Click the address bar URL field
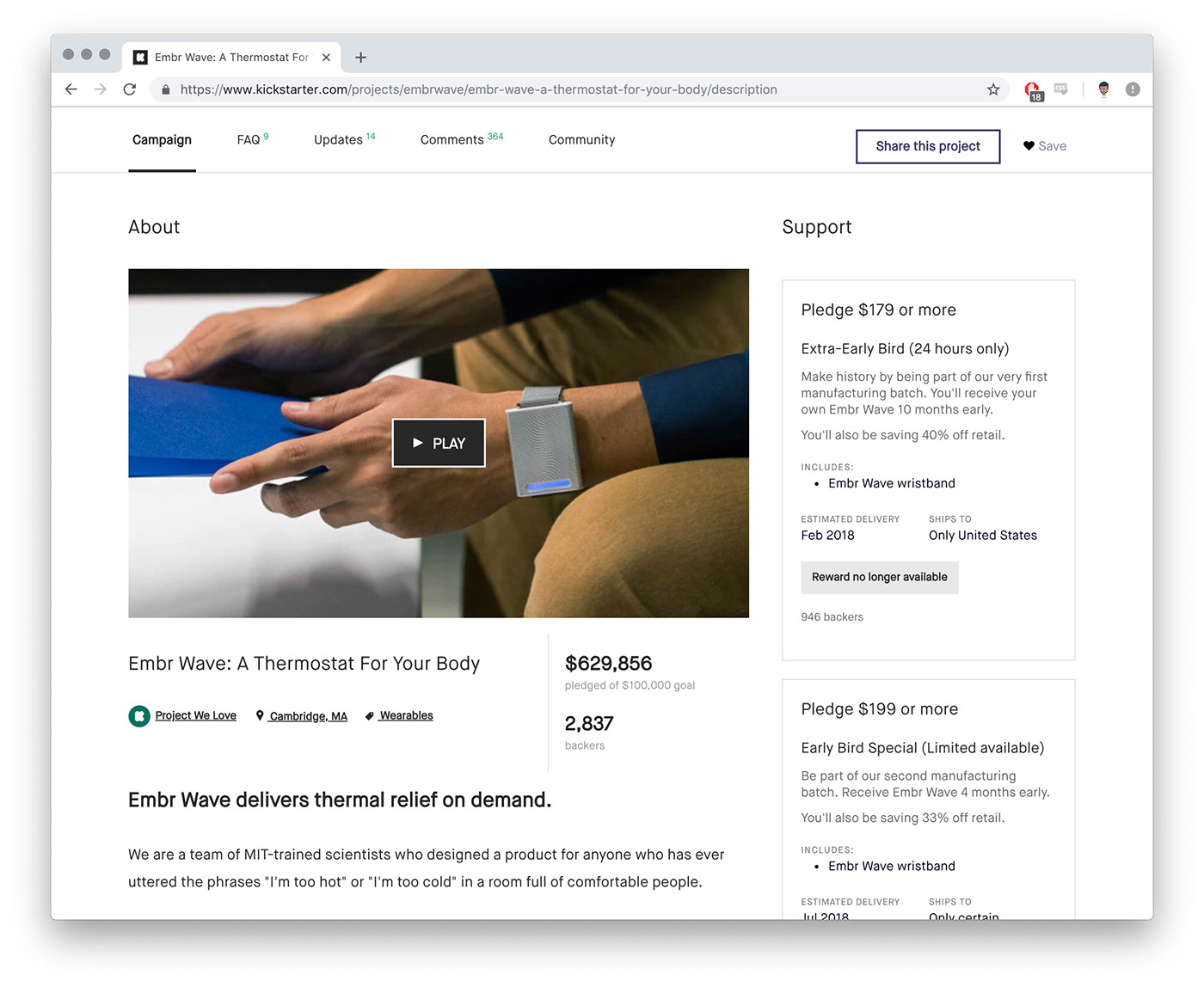The width and height of the screenshot is (1204, 987). pos(568,89)
